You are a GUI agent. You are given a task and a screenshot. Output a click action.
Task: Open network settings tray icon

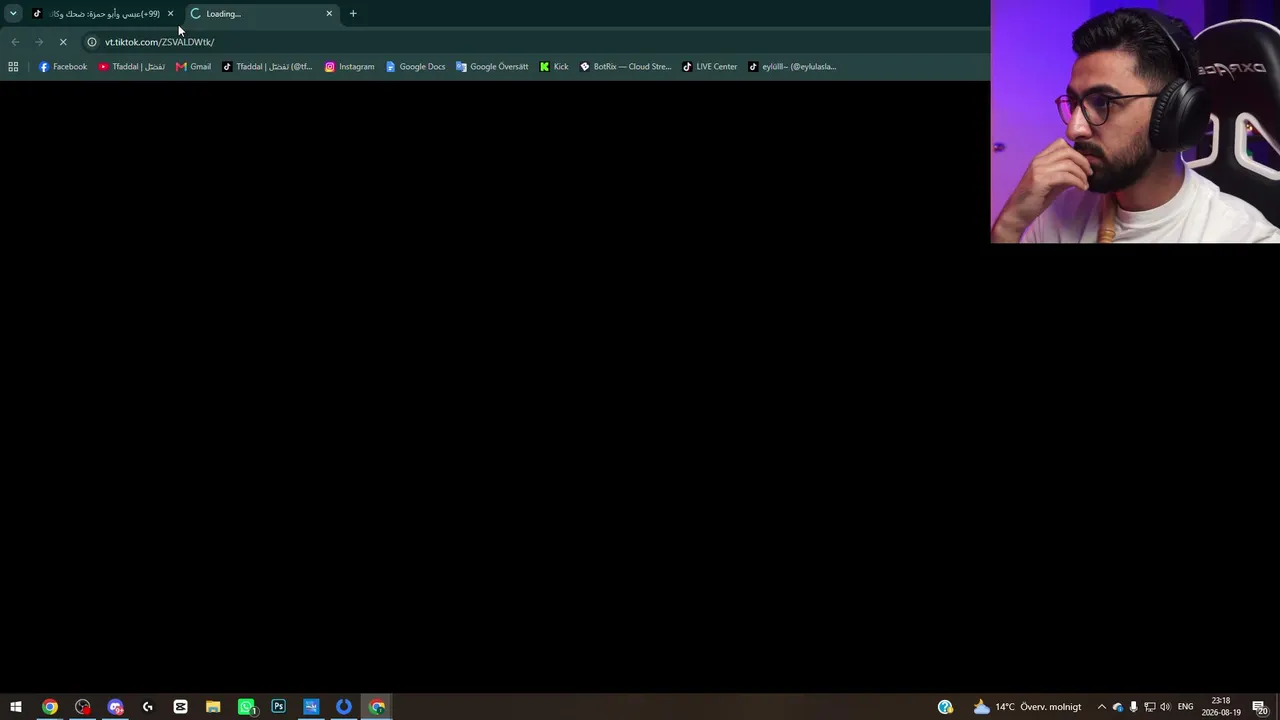pyautogui.click(x=1150, y=707)
